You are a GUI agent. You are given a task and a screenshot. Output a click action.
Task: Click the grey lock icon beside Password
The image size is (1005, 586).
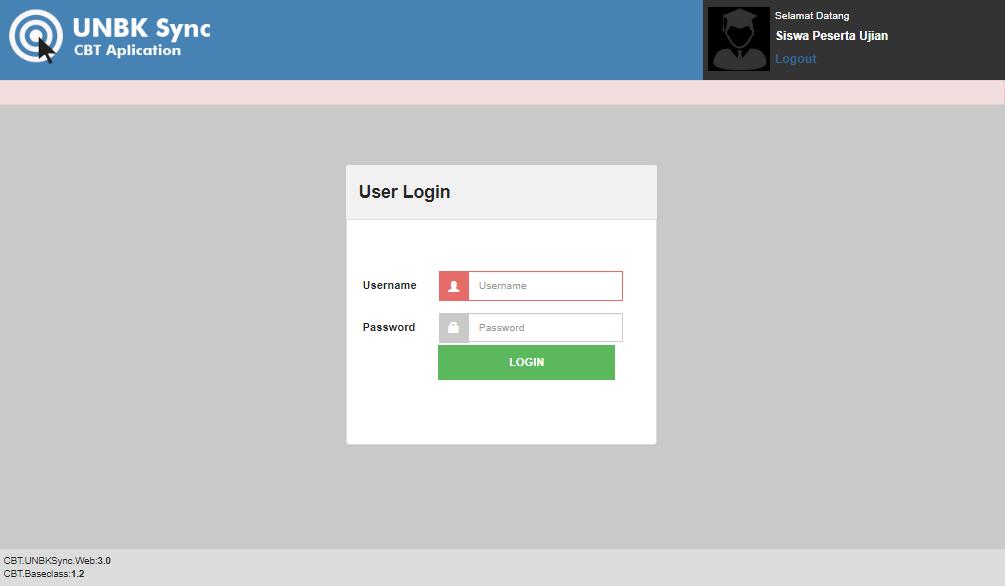click(x=454, y=328)
